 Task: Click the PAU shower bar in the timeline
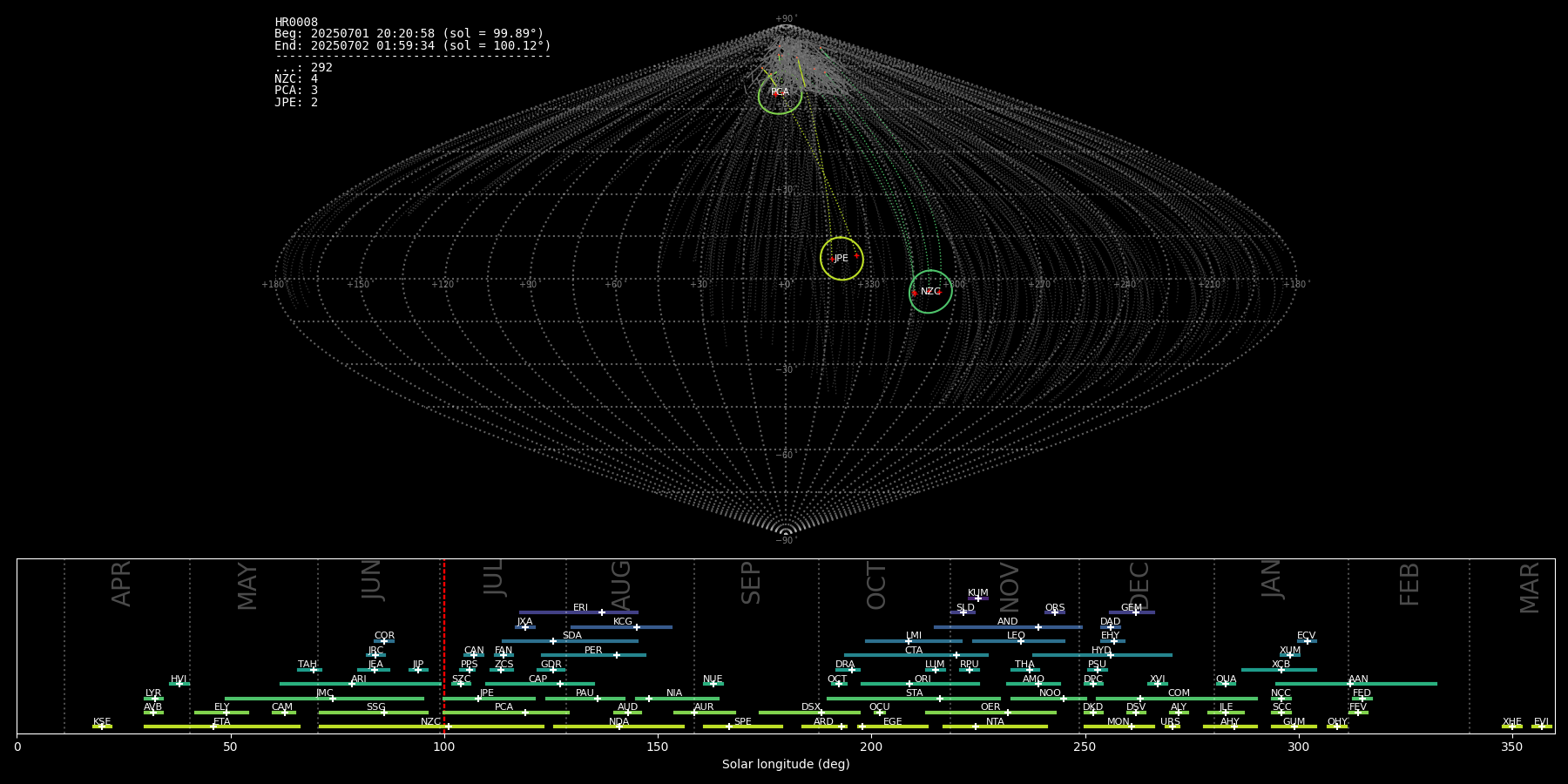585,699
